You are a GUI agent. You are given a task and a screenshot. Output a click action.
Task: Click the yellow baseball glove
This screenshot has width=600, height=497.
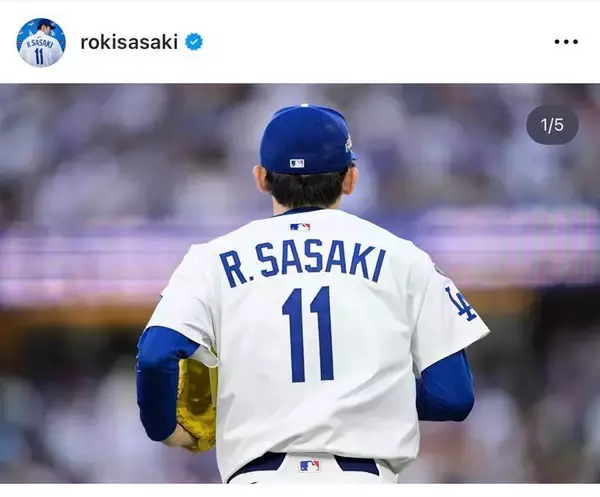(196, 403)
